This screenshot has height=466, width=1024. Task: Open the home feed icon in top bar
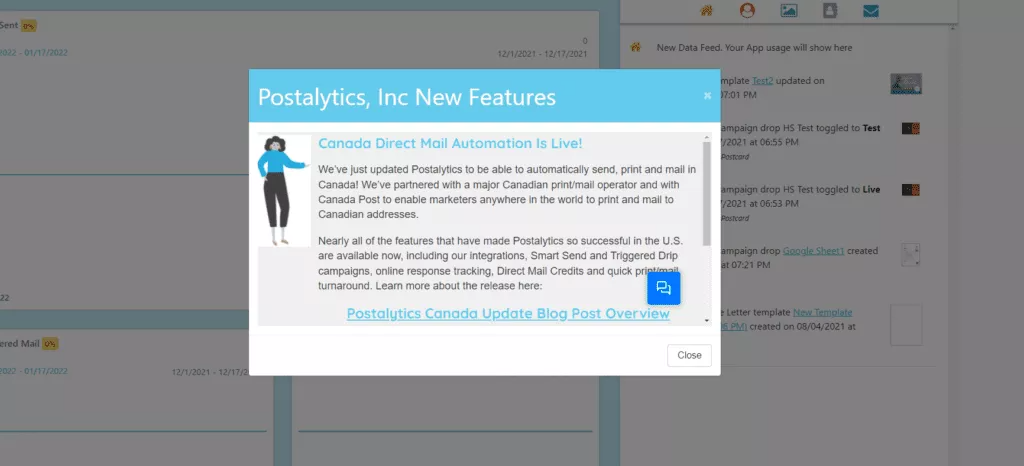coord(706,10)
